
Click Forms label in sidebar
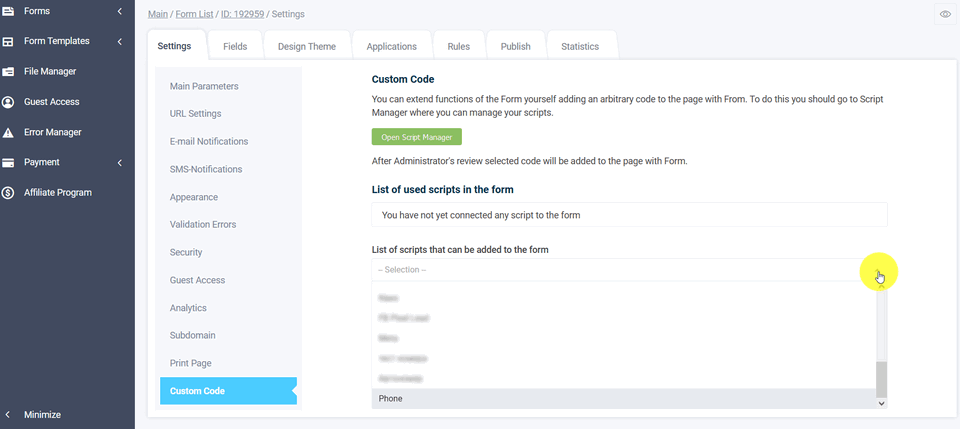pyautogui.click(x=37, y=11)
